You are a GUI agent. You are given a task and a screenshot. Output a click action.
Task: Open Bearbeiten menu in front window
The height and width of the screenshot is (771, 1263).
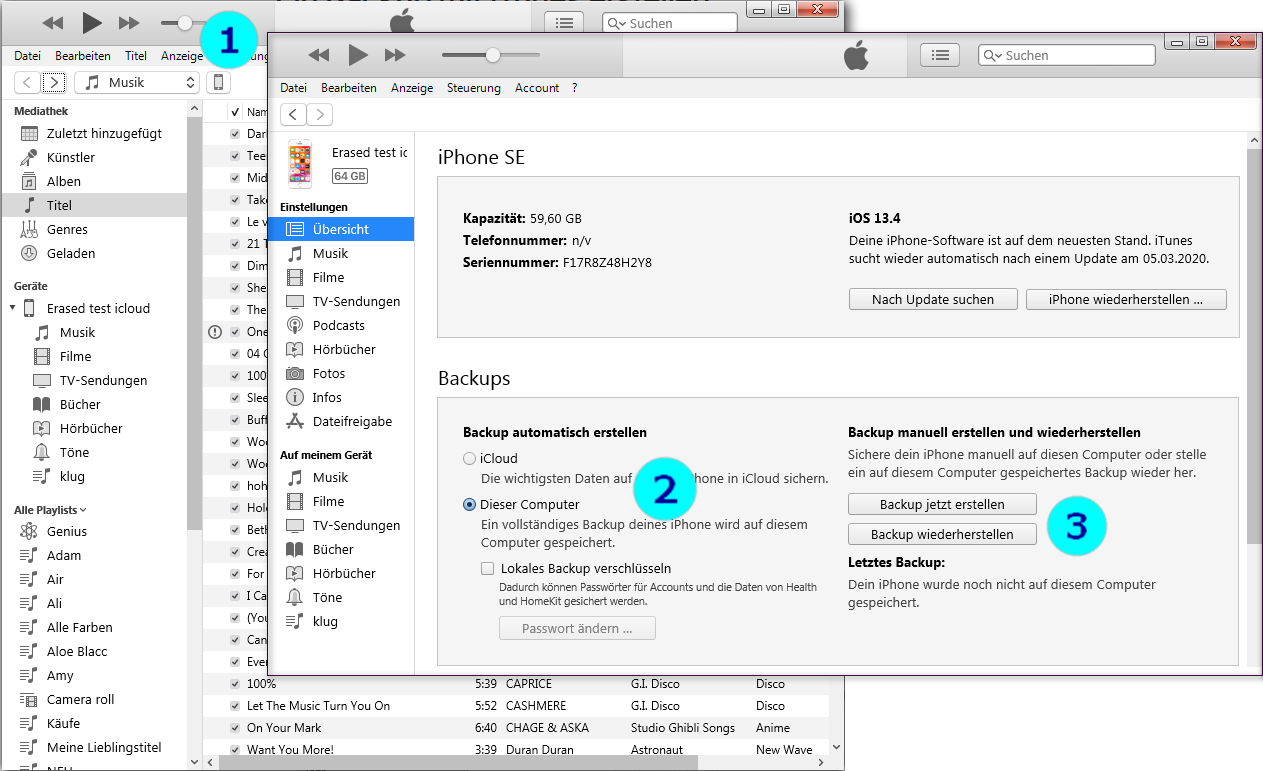[349, 88]
